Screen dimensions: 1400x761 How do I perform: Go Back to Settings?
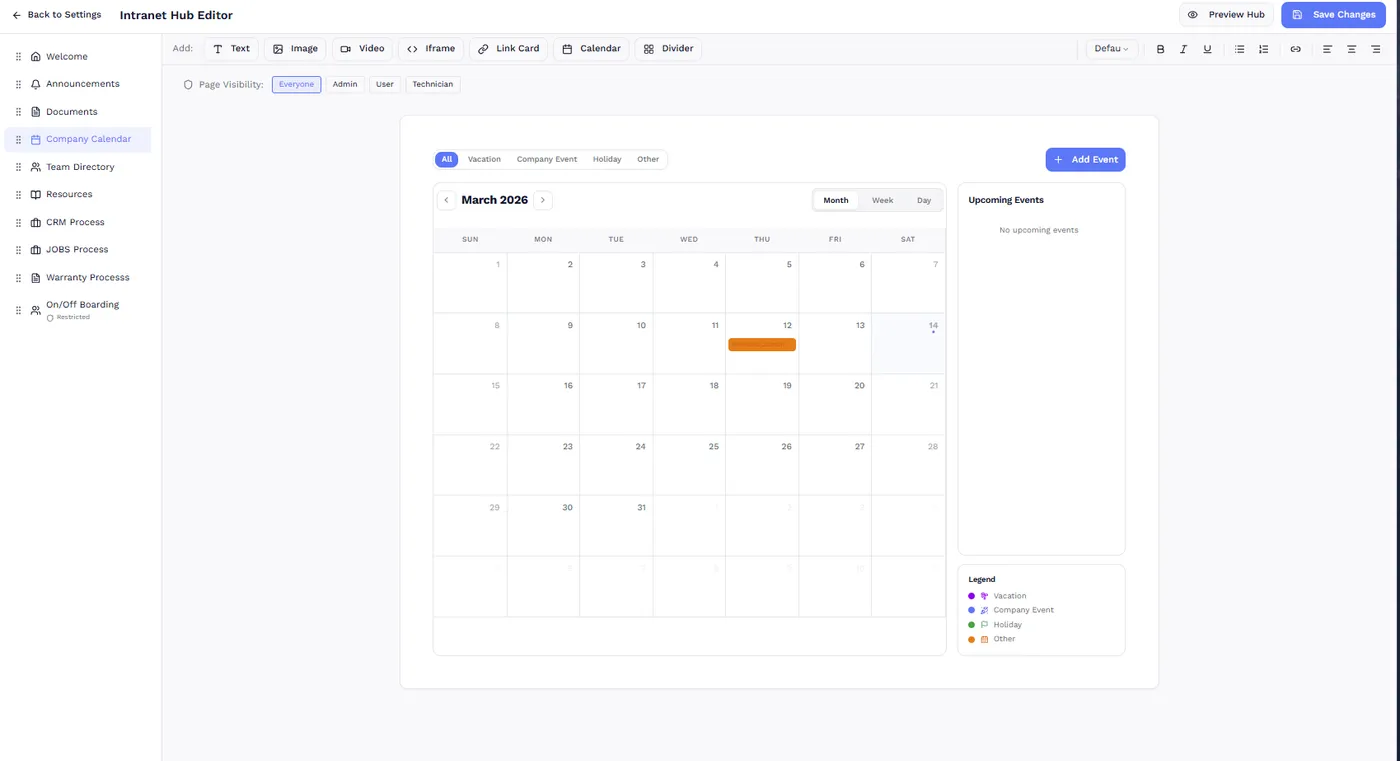pos(56,15)
